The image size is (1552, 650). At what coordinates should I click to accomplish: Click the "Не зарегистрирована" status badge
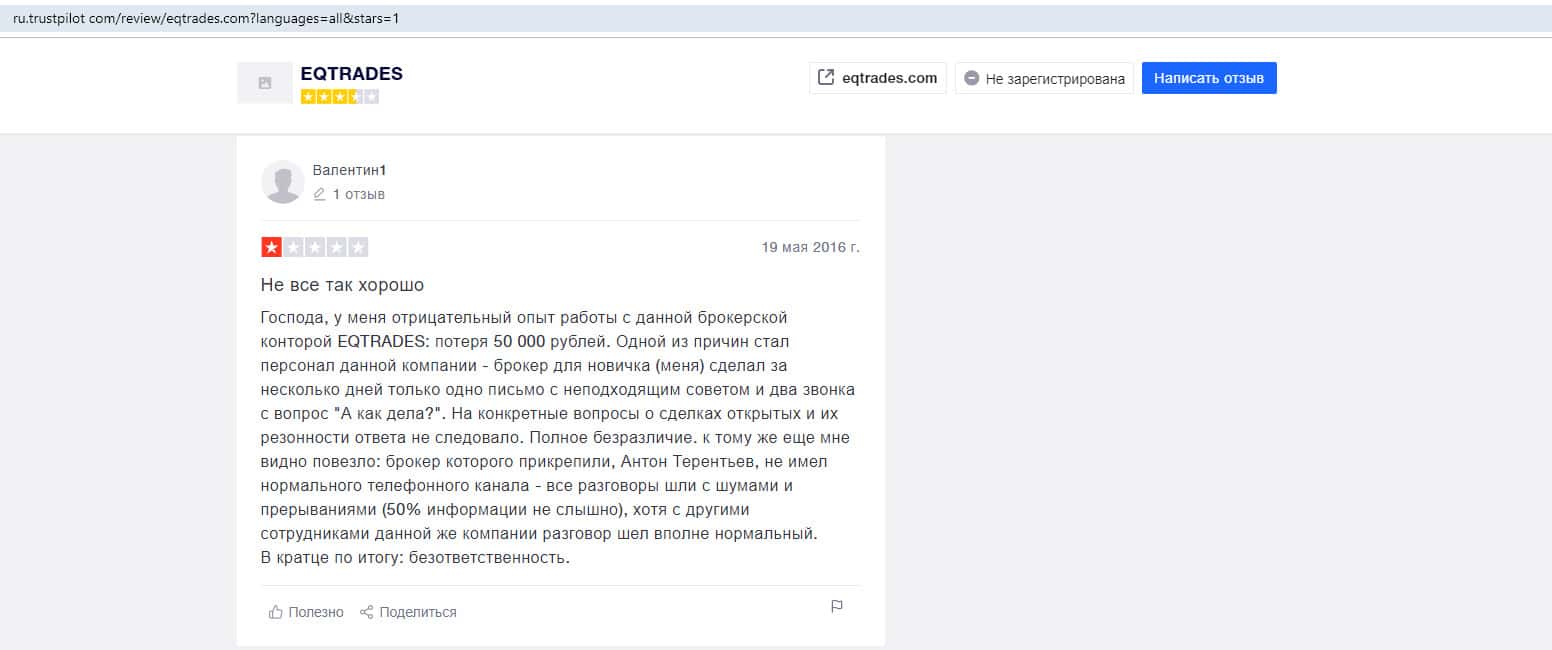pos(1044,78)
